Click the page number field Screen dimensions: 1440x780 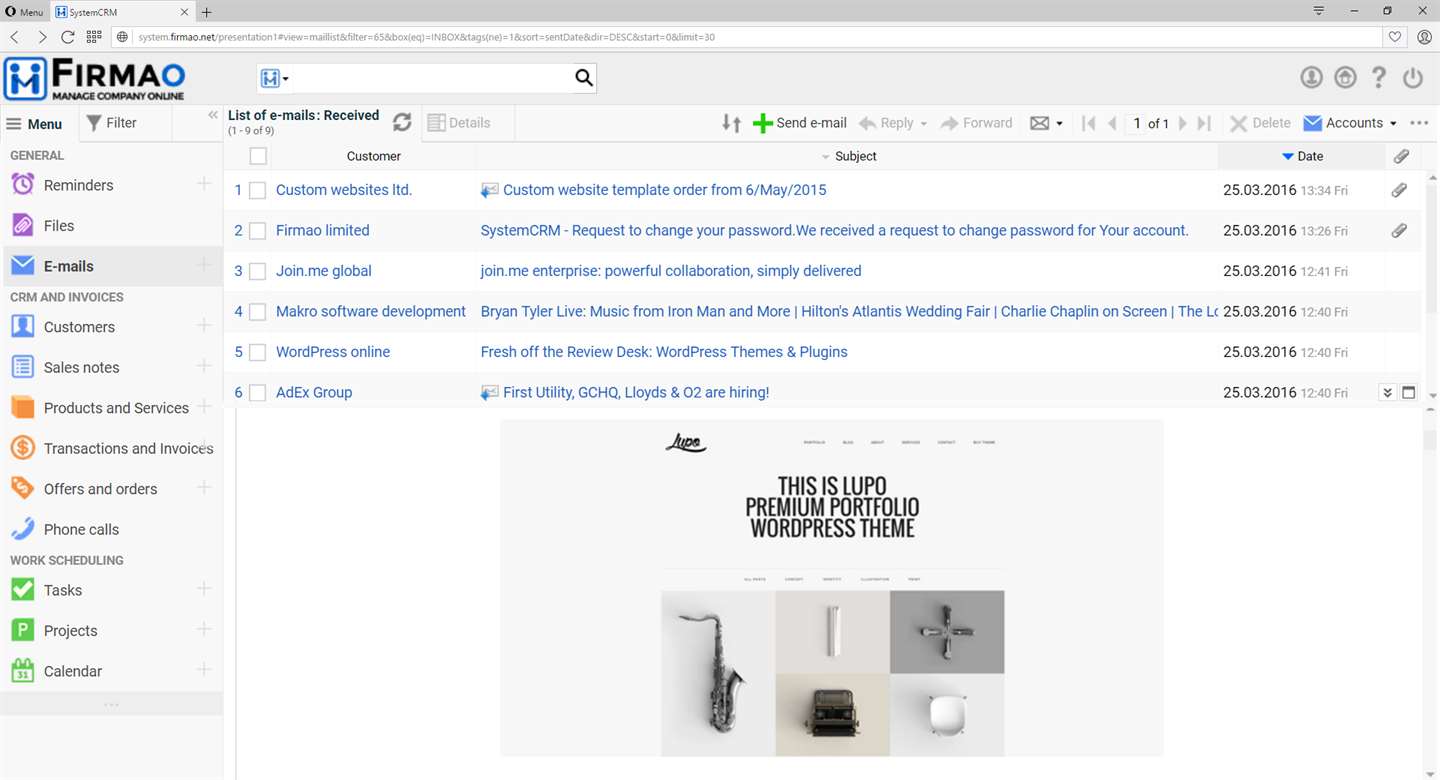click(x=1137, y=123)
